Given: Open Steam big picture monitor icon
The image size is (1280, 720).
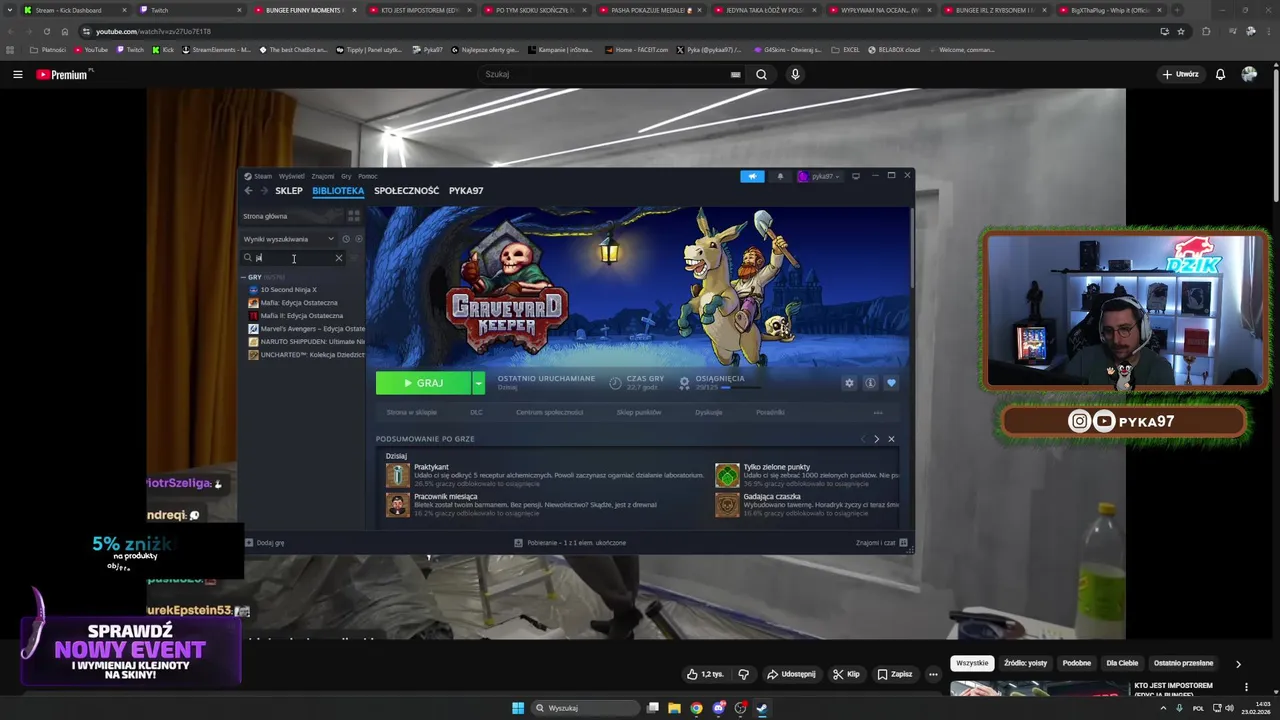Looking at the screenshot, I should coord(855,176).
